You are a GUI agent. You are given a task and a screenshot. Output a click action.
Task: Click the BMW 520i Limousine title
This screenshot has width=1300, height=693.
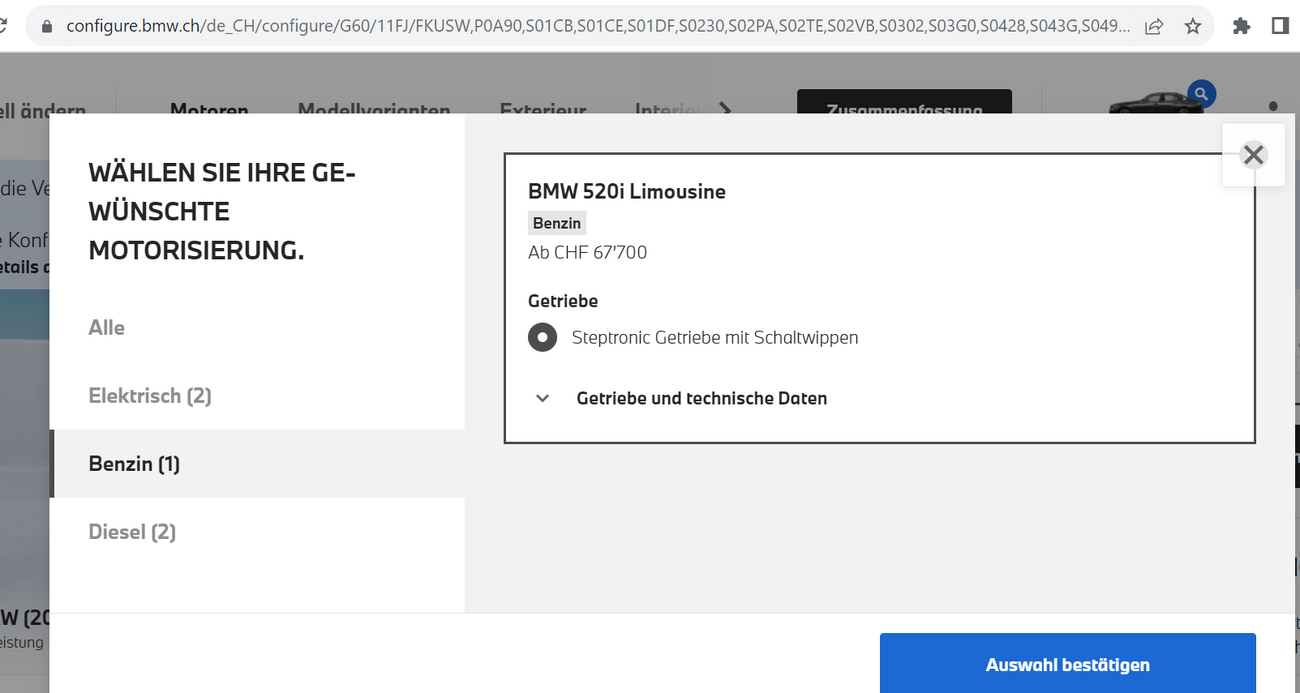(x=627, y=191)
